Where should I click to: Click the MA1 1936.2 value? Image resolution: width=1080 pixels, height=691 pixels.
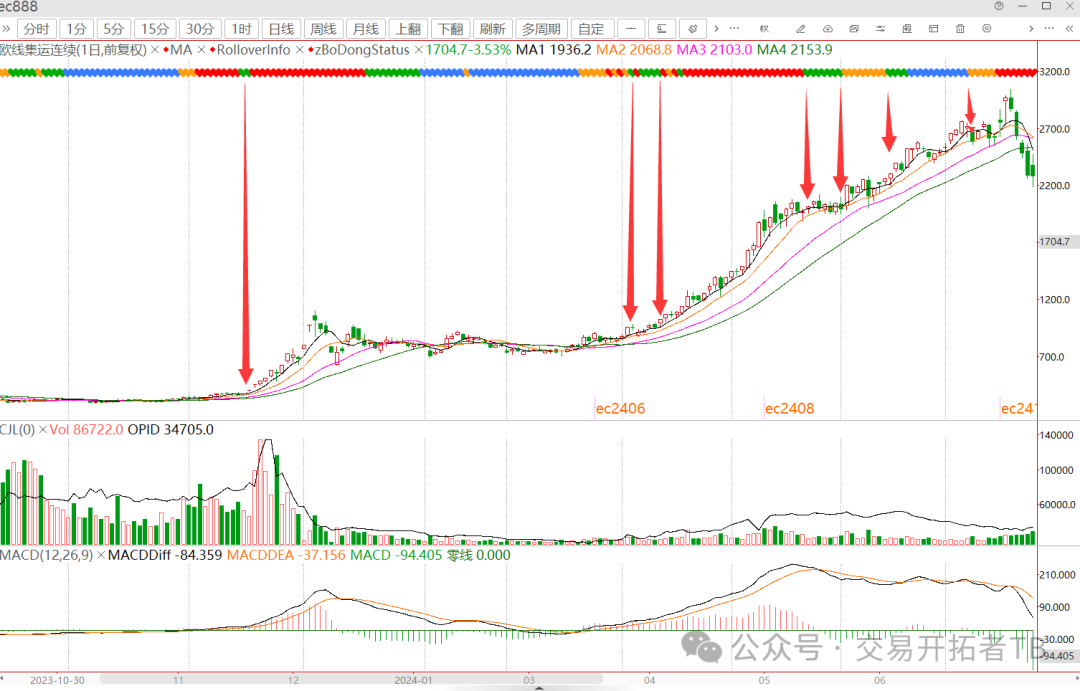tap(554, 50)
